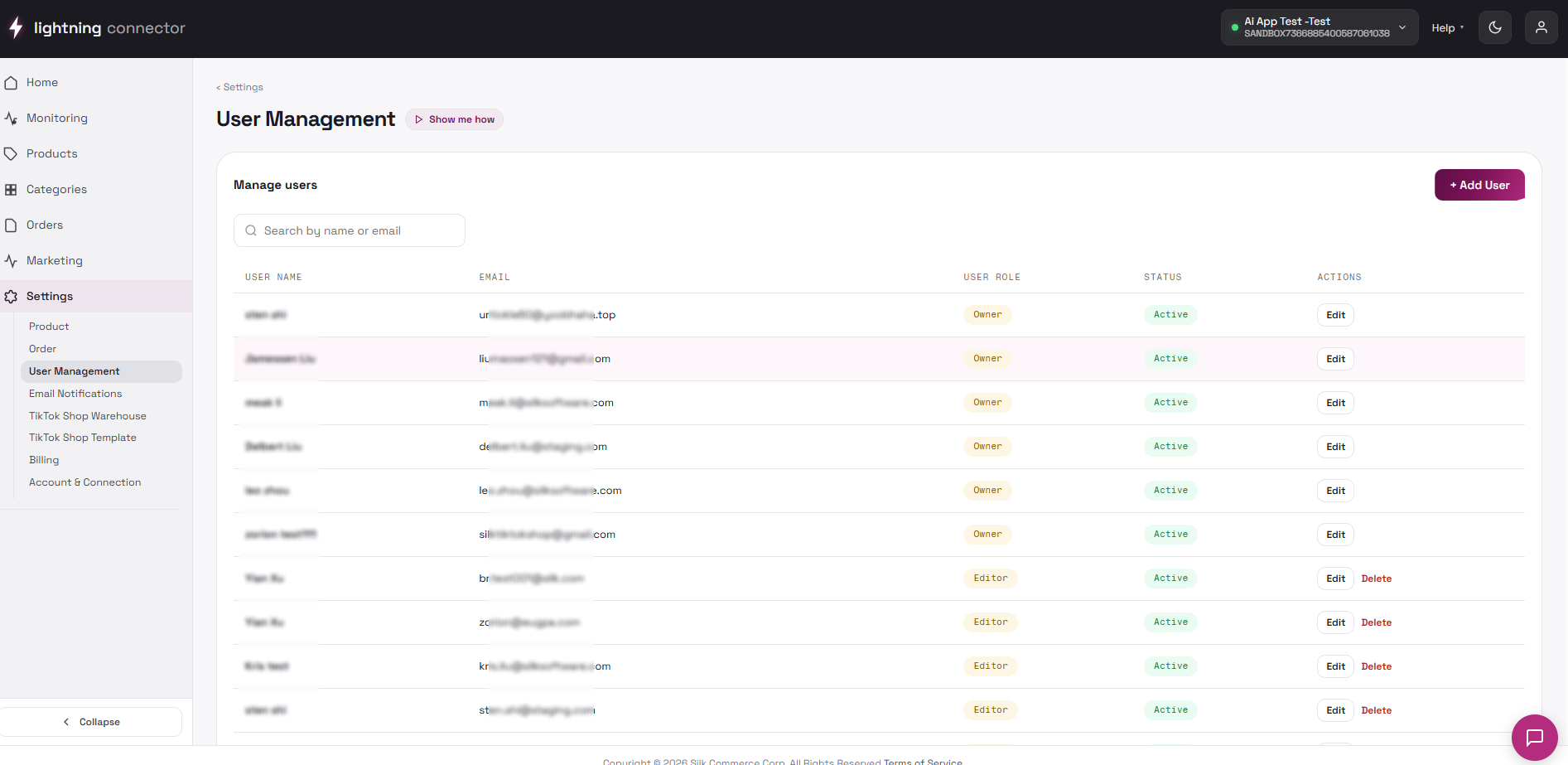
Task: Collapse the sidebar with Collapse button
Action: click(x=91, y=722)
